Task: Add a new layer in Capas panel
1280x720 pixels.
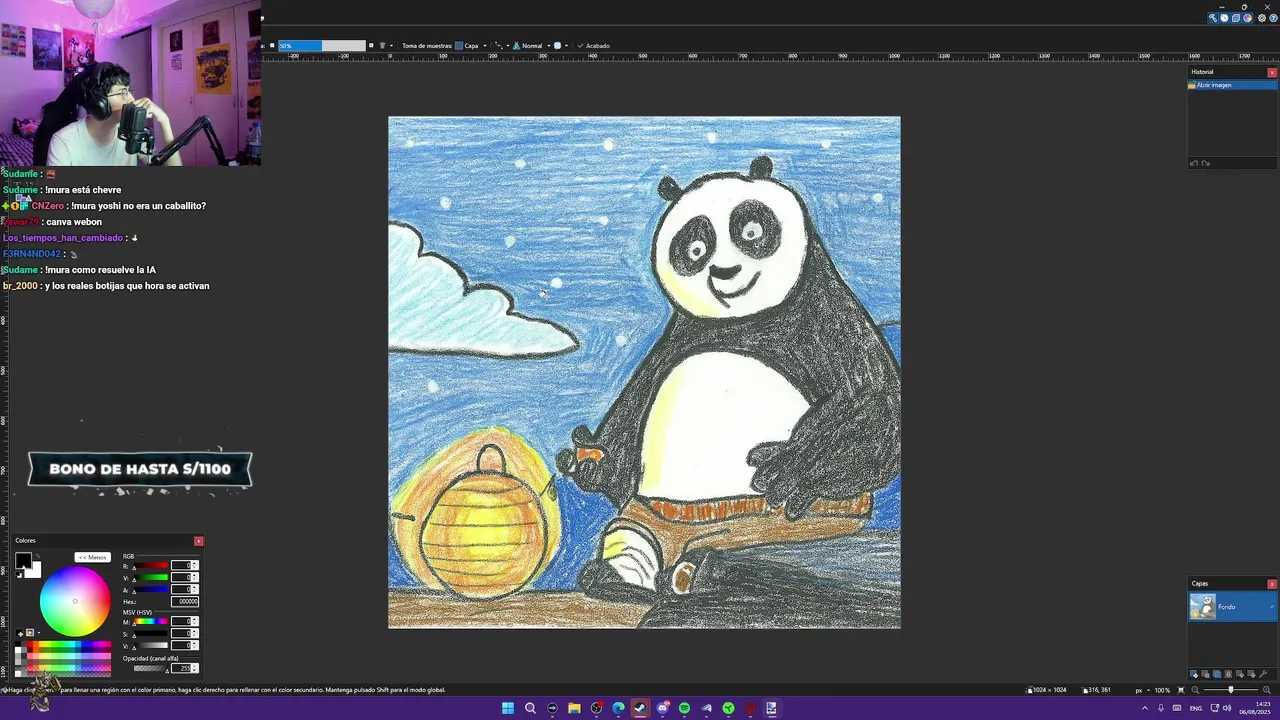Action: [x=1194, y=674]
